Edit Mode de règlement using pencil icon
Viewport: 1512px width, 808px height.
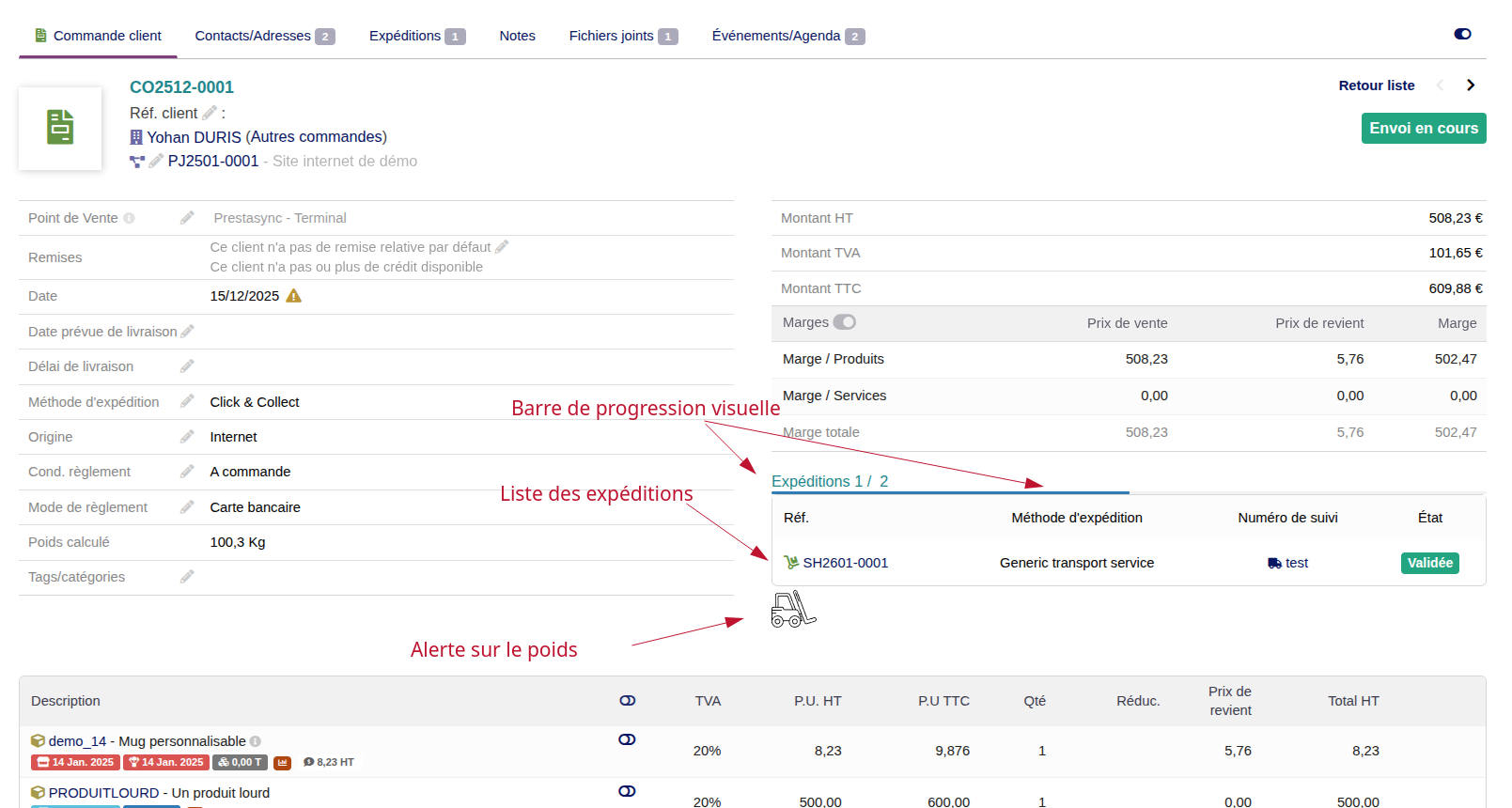(x=187, y=507)
